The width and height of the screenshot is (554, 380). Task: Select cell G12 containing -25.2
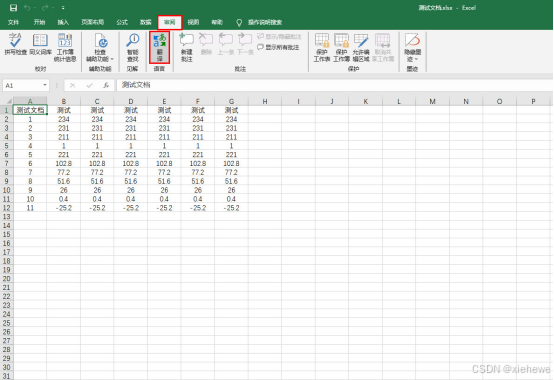[231, 208]
